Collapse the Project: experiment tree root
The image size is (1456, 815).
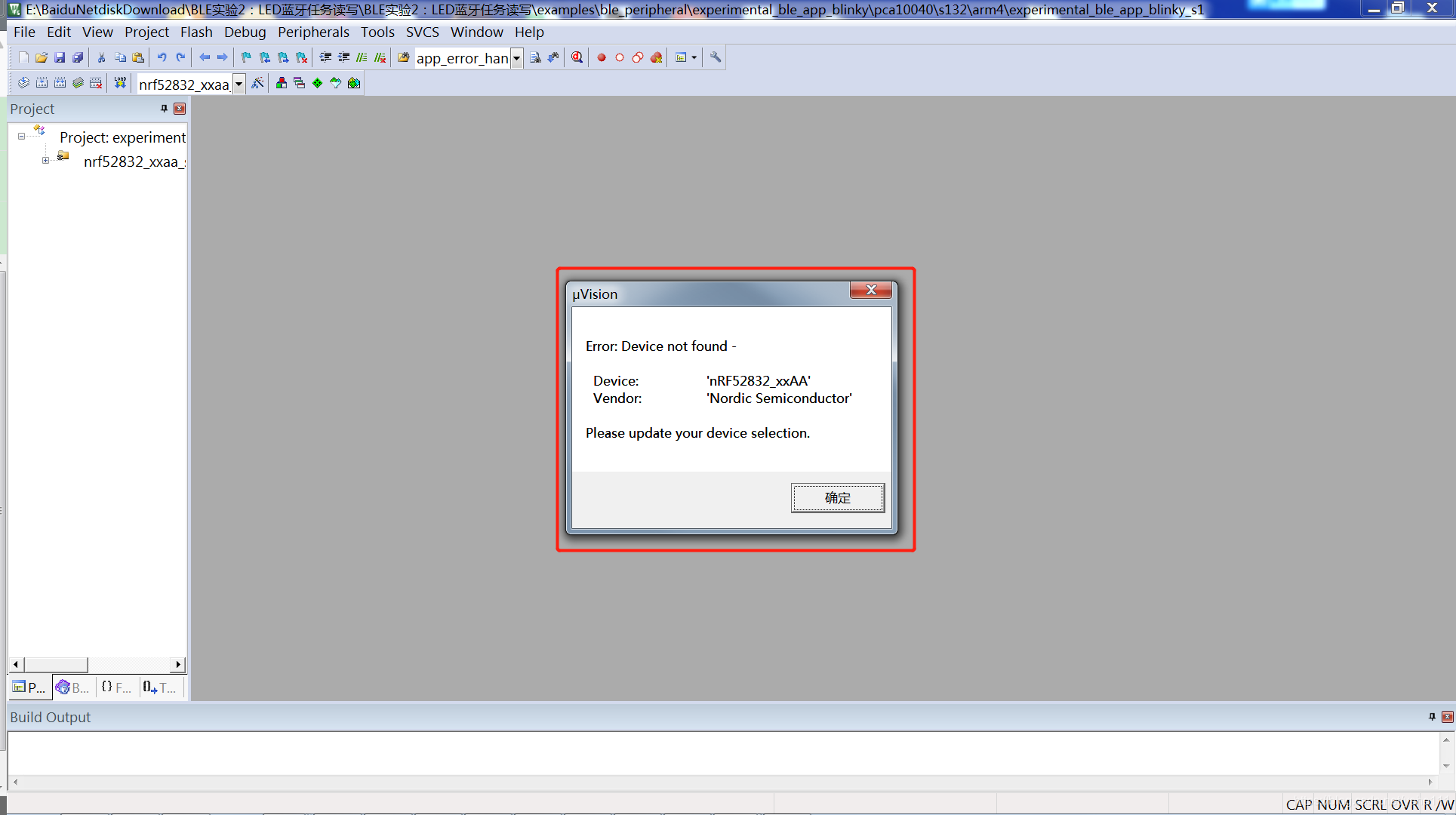21,137
